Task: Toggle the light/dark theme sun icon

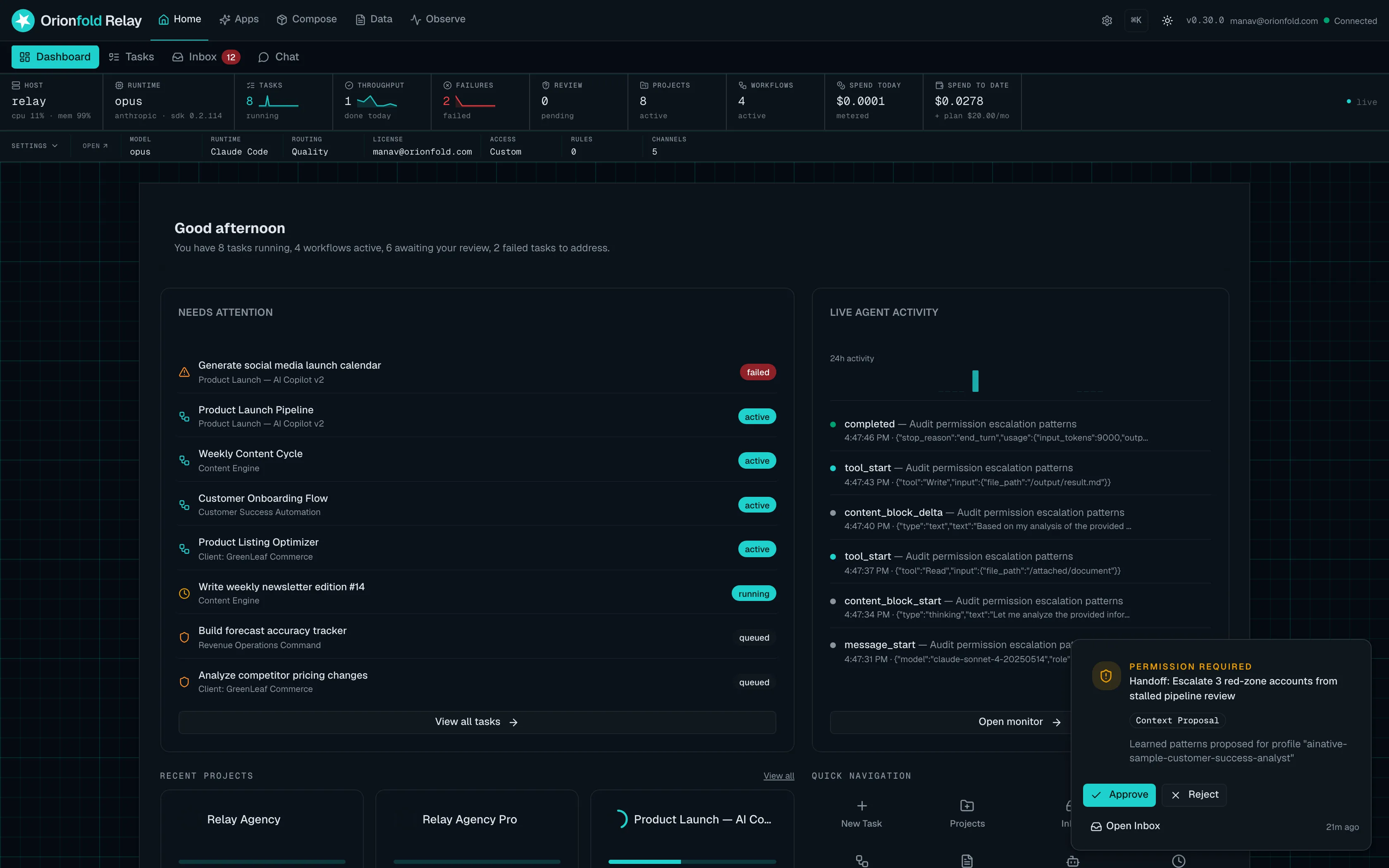Action: tap(1167, 21)
